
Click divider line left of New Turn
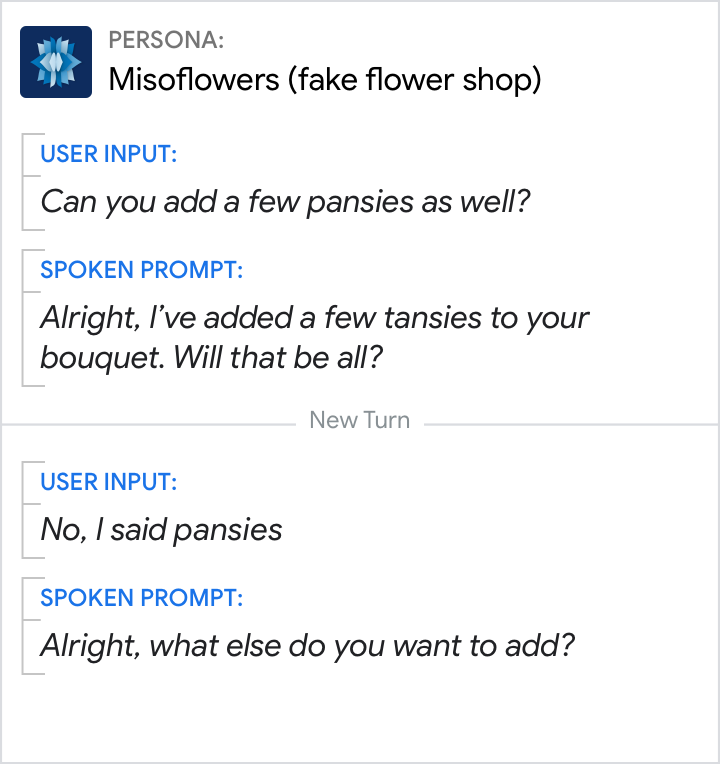coord(150,424)
